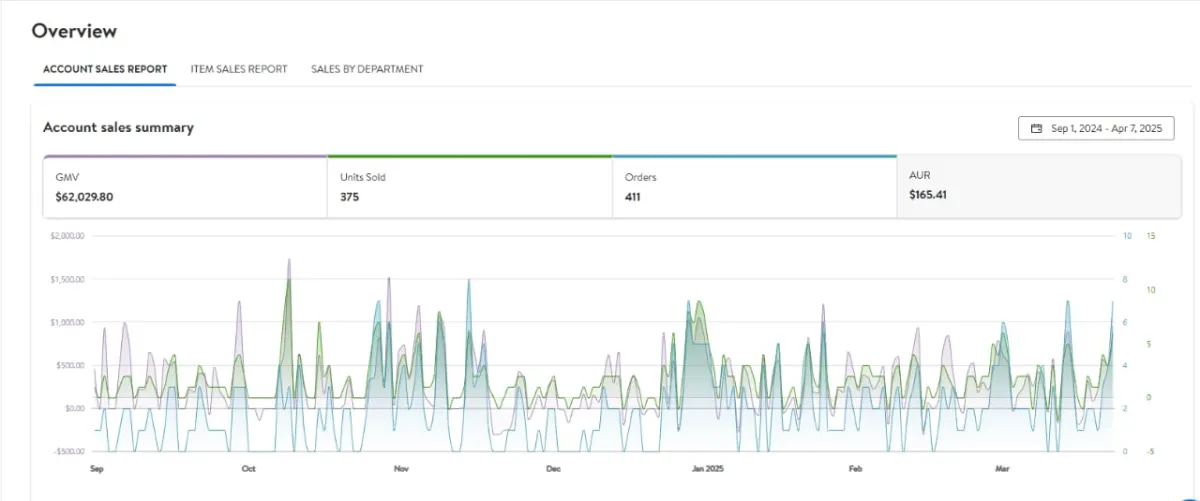Viewport: 1200px width, 501px height.
Task: Toggle the Units Sold metric card
Action: tap(469, 187)
